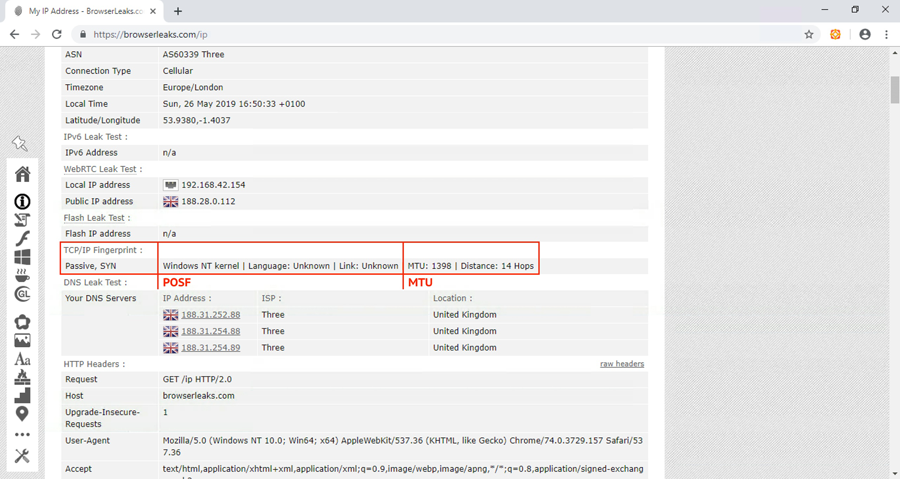Open the Windows logo (Silverlight) icon
This screenshot has width=900, height=479.
[x=22, y=257]
